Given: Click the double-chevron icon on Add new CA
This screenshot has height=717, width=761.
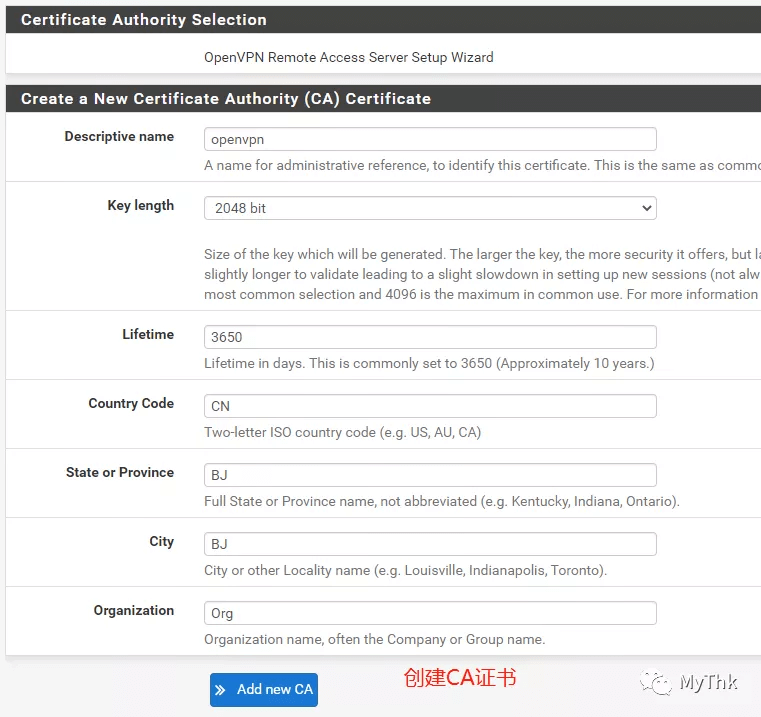Looking at the screenshot, I should (x=220, y=690).
